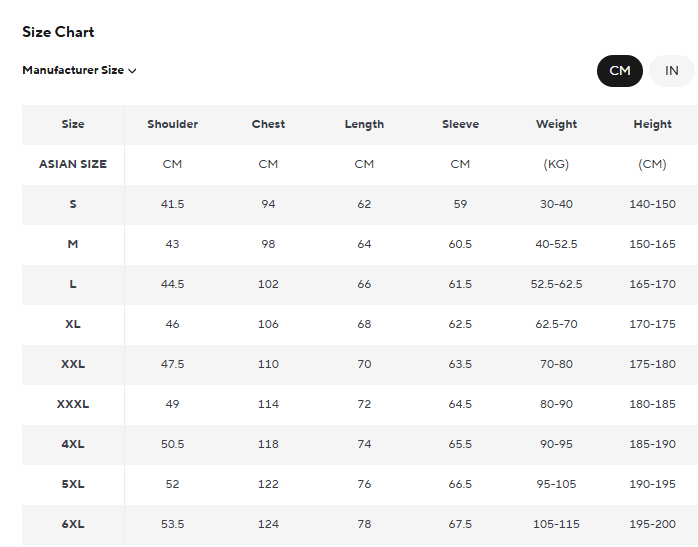
Task: Click height range 165-170
Action: [x=653, y=284]
